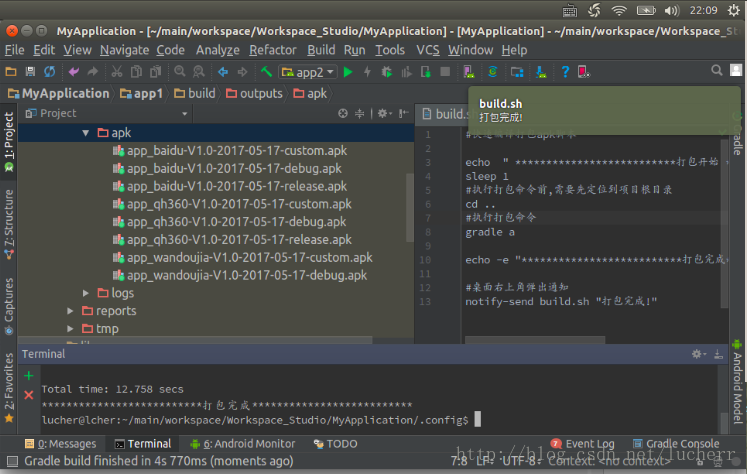747x474 pixels.
Task: Switch to the Terminal tool tab
Action: coord(143,444)
